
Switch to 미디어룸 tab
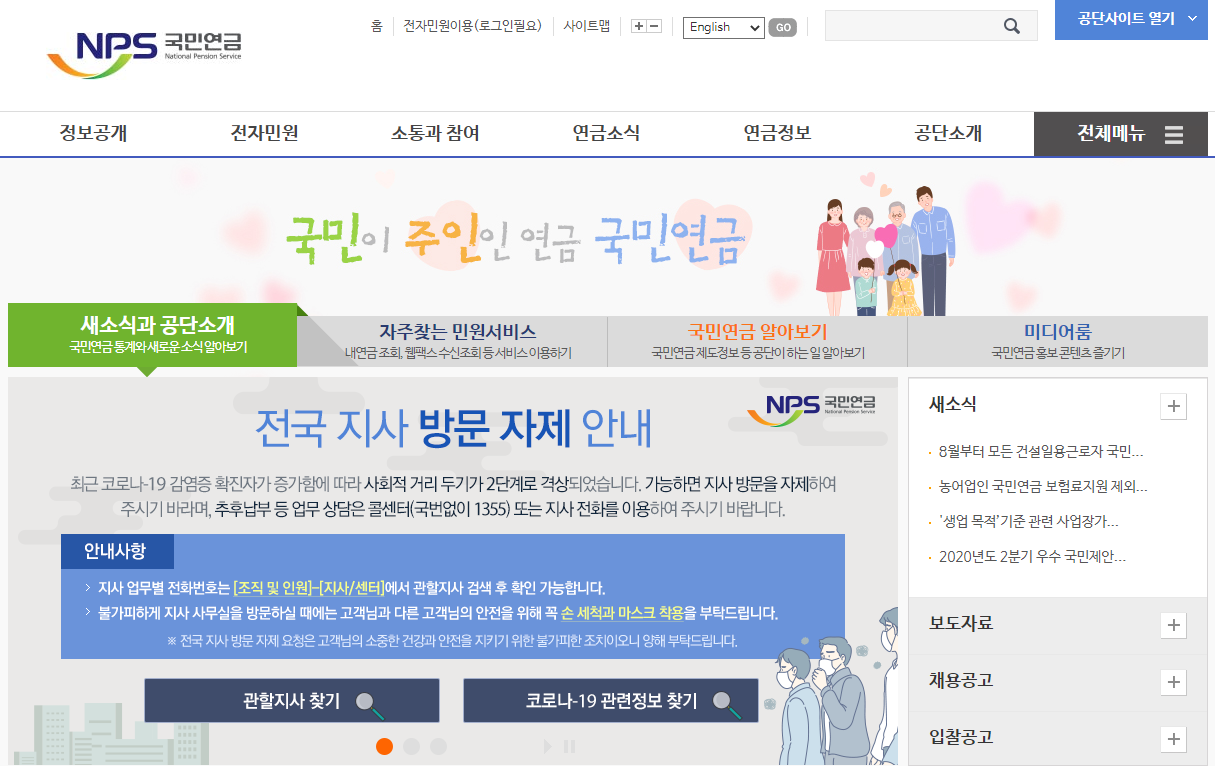tap(1058, 342)
